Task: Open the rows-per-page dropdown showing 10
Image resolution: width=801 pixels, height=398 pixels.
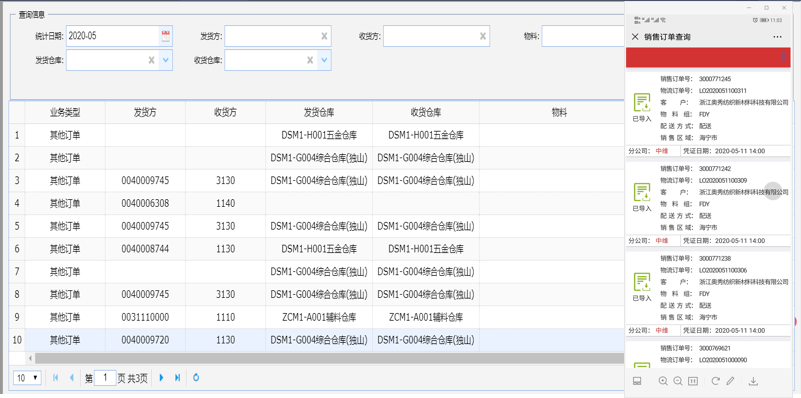Action: [x=27, y=378]
